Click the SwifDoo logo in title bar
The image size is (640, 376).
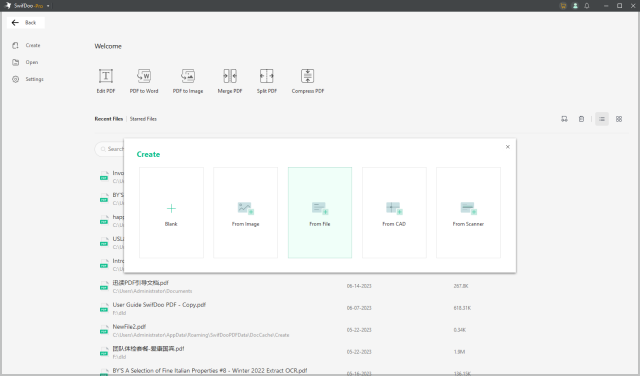(x=8, y=6)
